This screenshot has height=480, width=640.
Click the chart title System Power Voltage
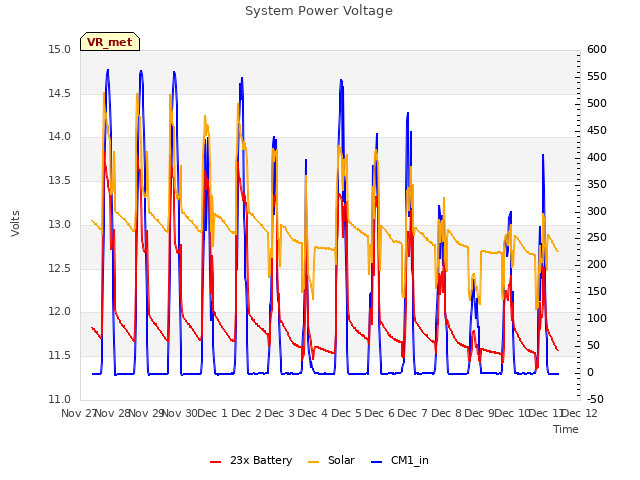point(319,11)
